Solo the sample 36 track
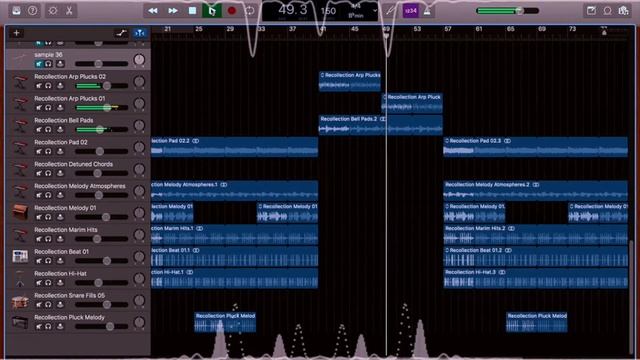 coord(48,64)
